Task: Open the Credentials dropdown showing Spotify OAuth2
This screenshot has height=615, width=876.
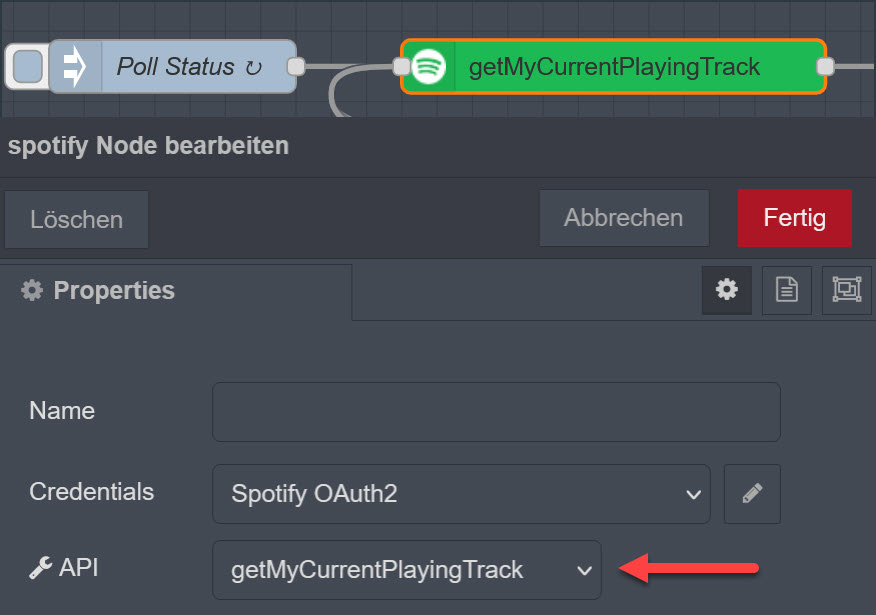Action: tap(461, 494)
